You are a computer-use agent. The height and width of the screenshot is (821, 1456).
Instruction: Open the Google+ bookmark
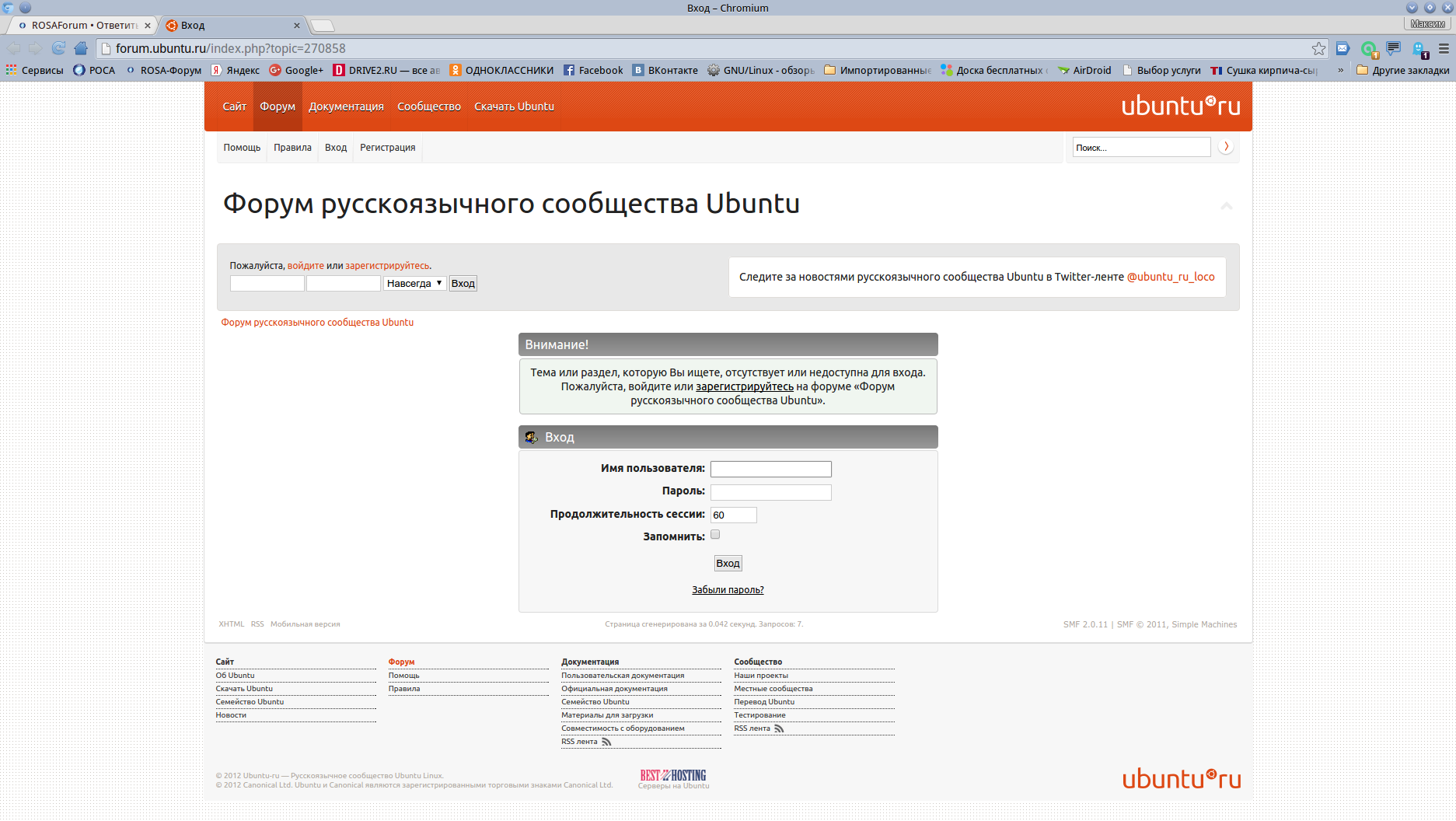[x=296, y=70]
